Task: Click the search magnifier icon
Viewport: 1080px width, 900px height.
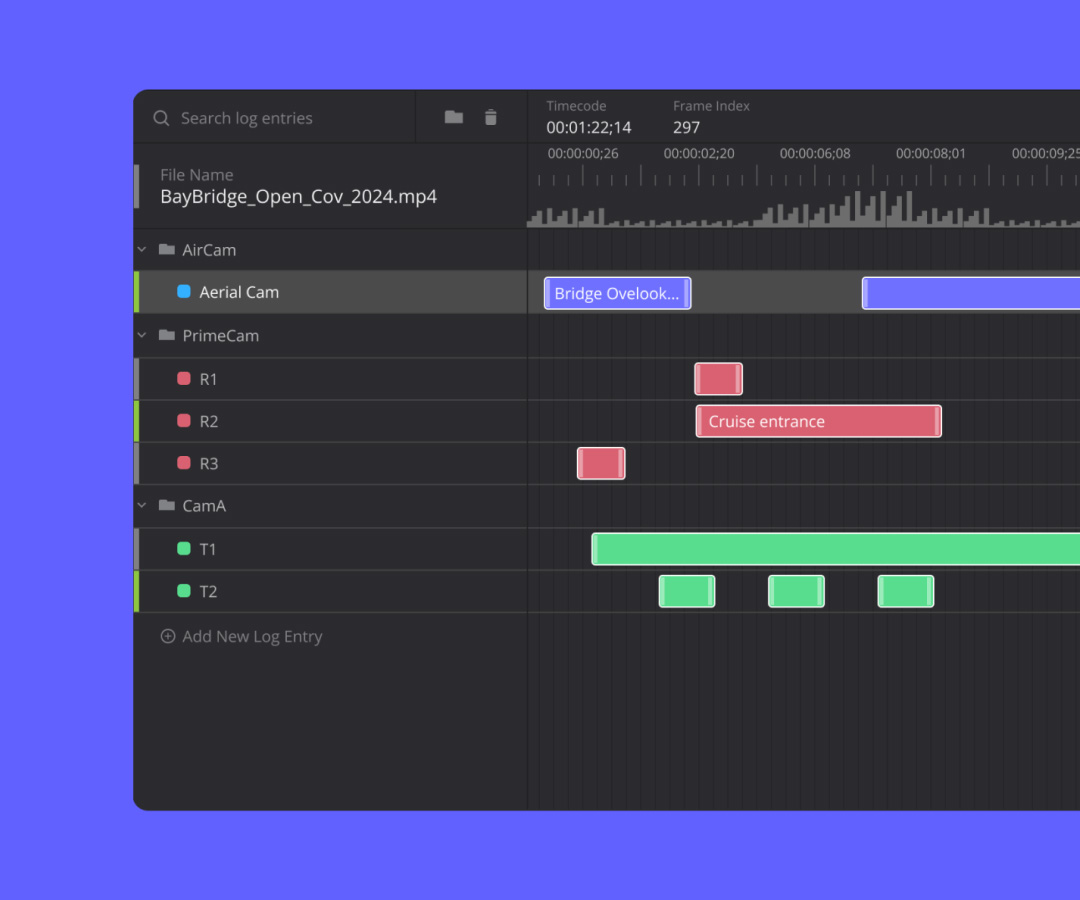Action: pos(161,118)
